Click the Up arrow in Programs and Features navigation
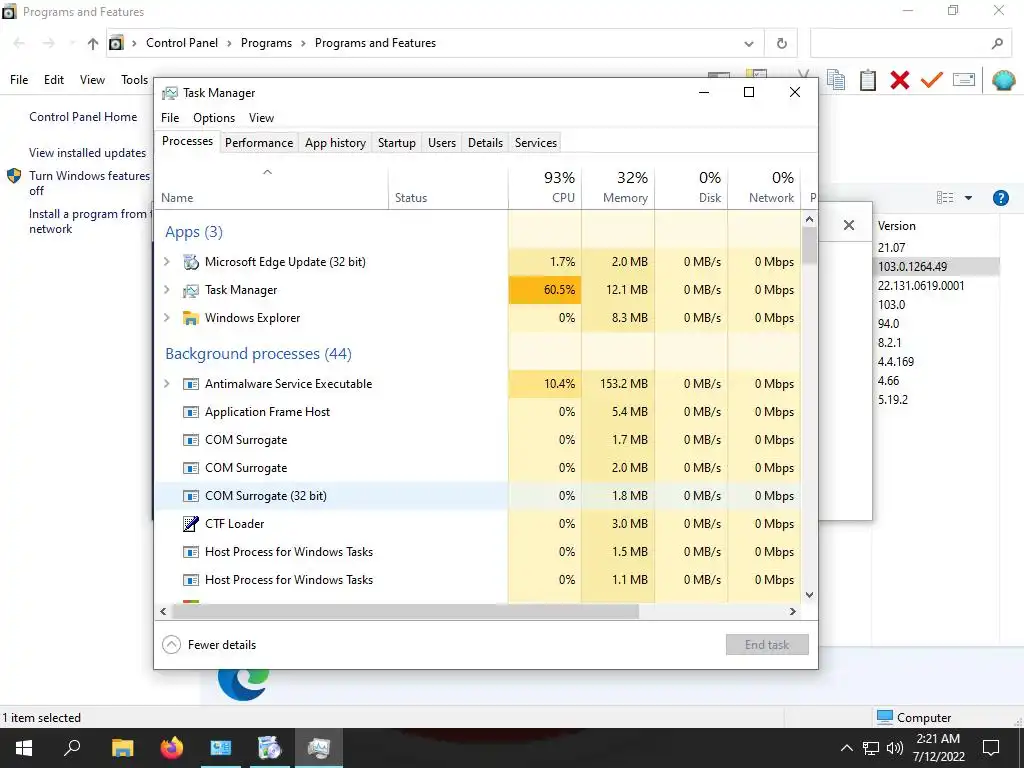Screen dimensions: 1024x768 pyautogui.click(x=93, y=43)
